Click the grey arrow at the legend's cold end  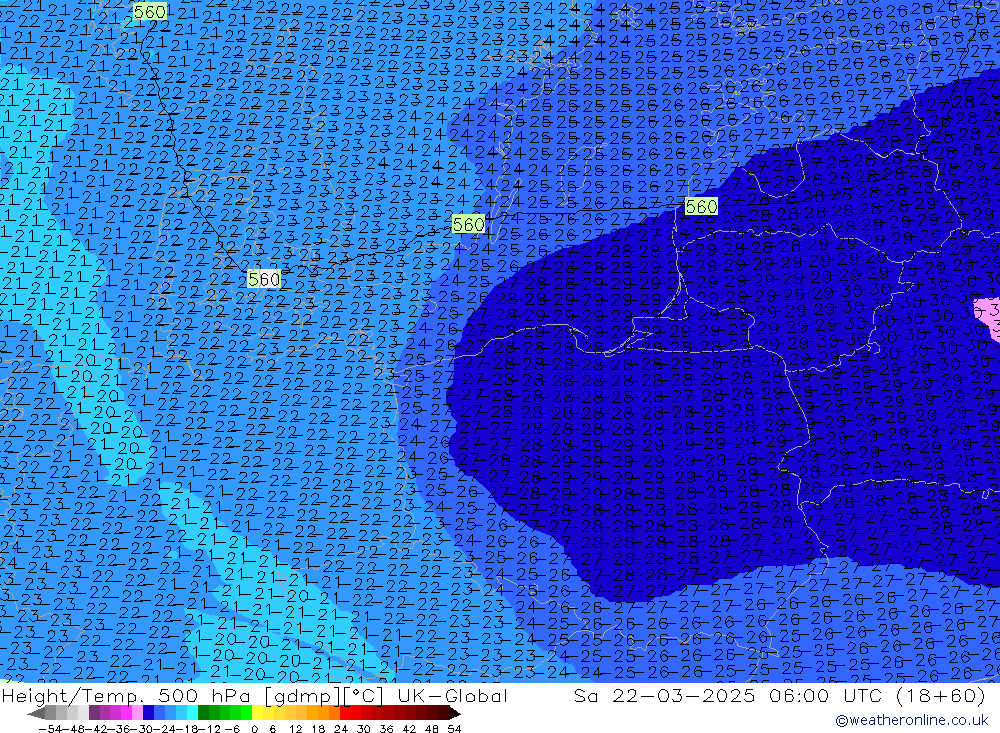pos(36,713)
